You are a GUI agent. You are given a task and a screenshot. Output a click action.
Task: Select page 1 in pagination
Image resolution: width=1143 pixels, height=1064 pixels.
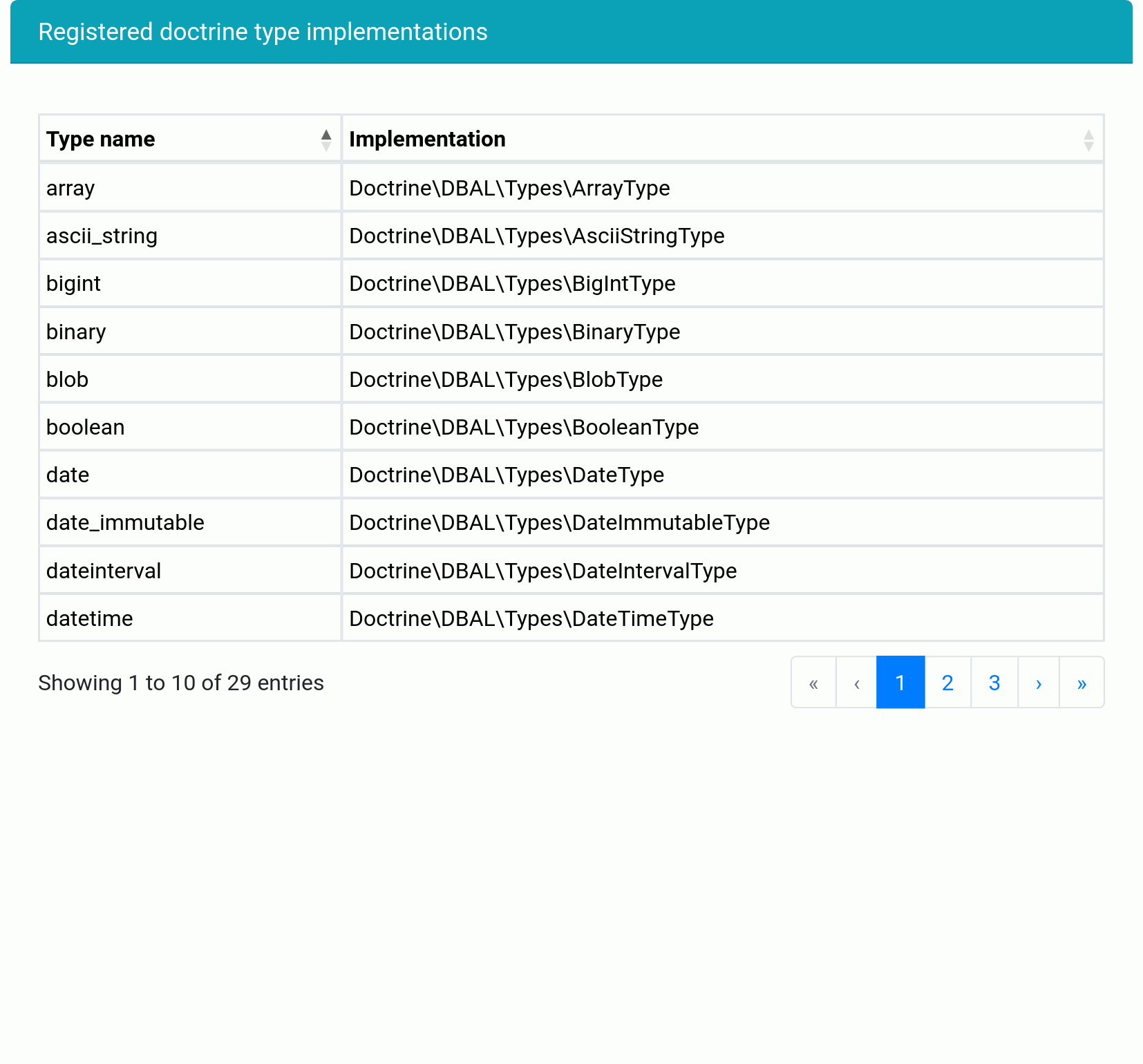(900, 683)
